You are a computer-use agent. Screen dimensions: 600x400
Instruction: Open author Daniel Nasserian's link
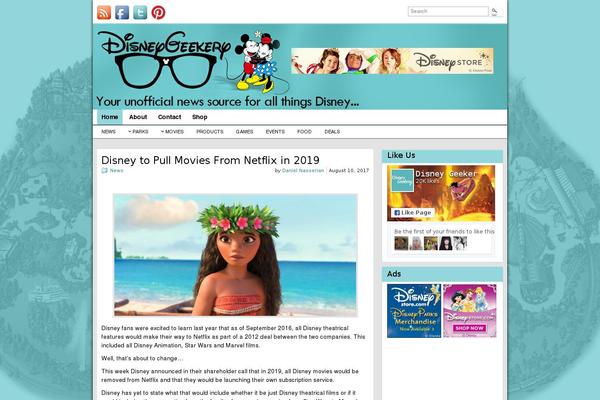click(x=303, y=171)
